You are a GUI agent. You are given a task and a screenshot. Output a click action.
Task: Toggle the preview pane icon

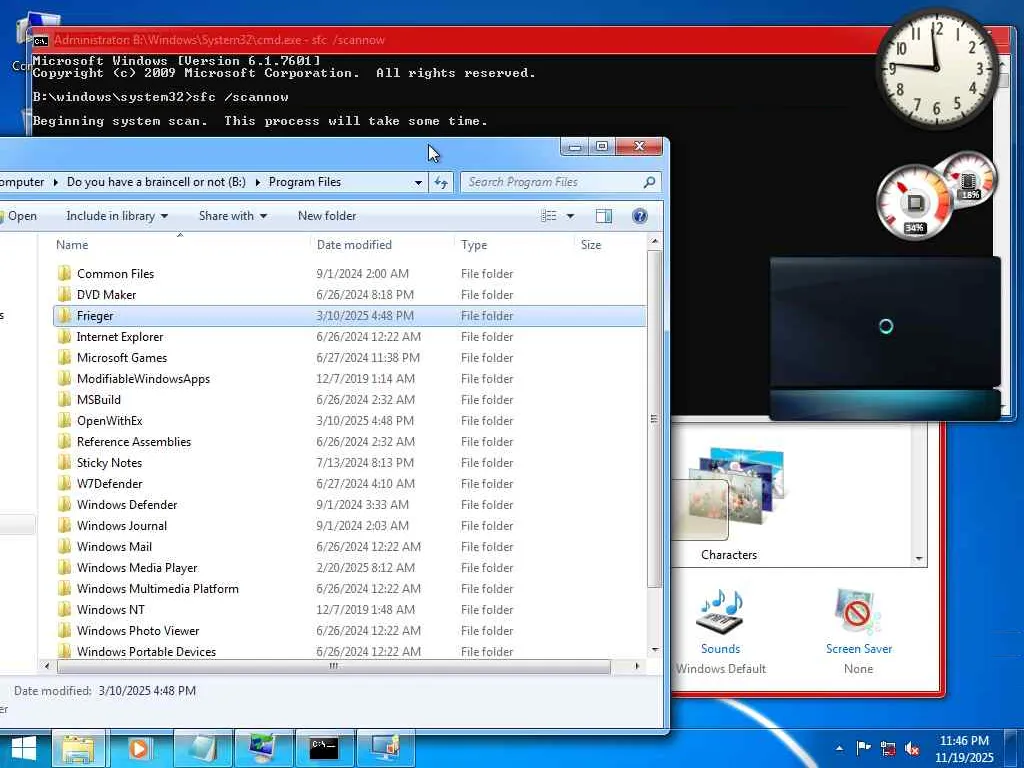pos(603,216)
